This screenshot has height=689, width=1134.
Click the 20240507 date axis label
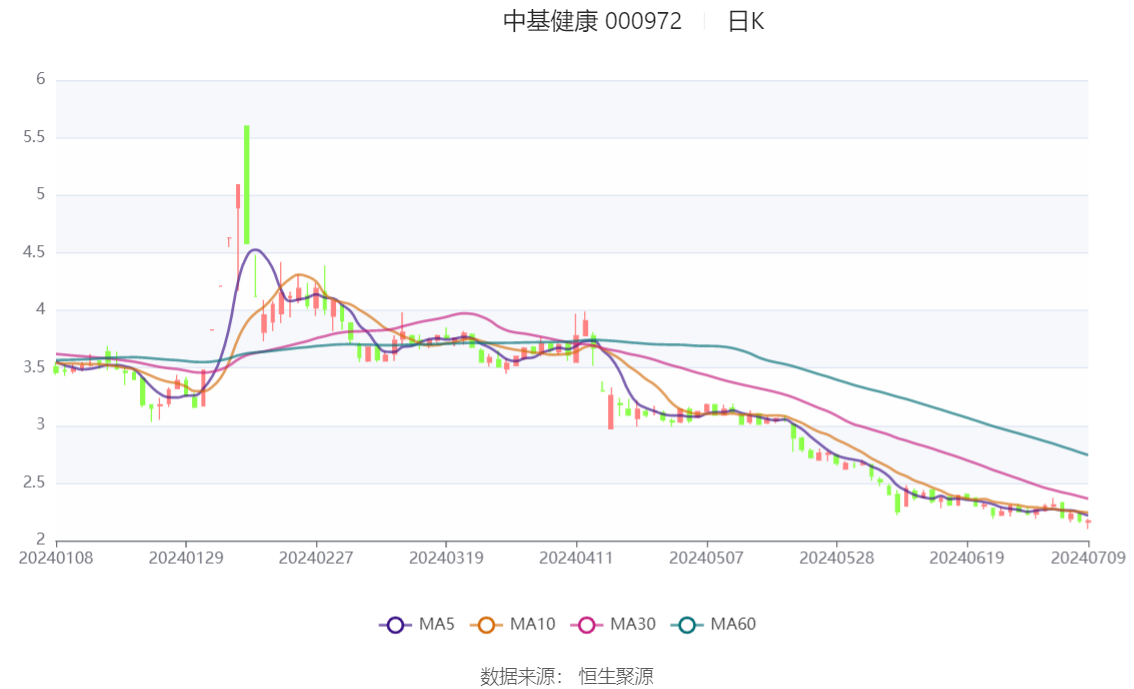pos(707,558)
